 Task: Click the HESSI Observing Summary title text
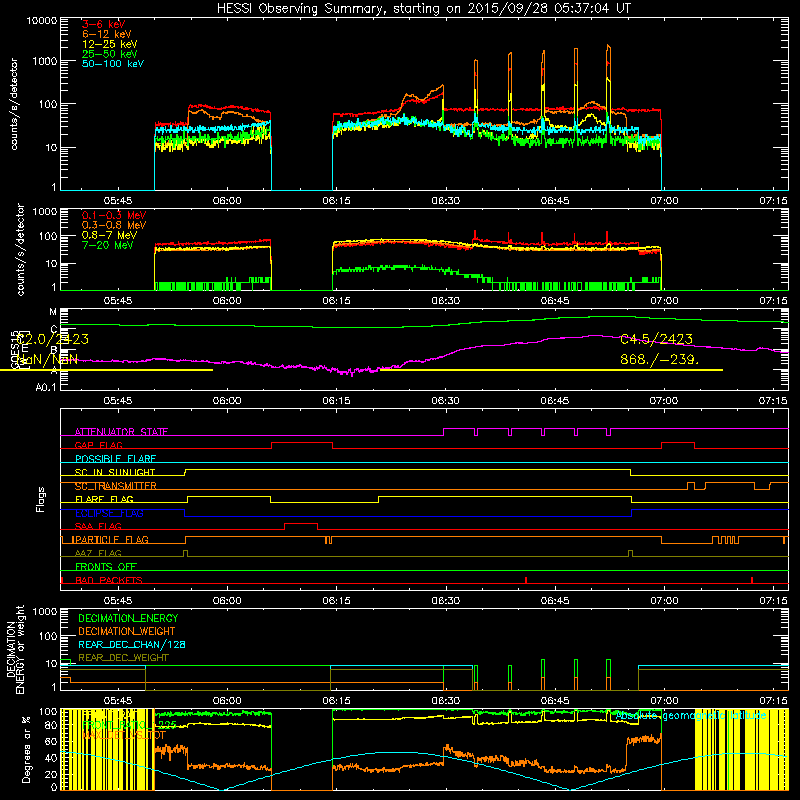tap(423, 8)
